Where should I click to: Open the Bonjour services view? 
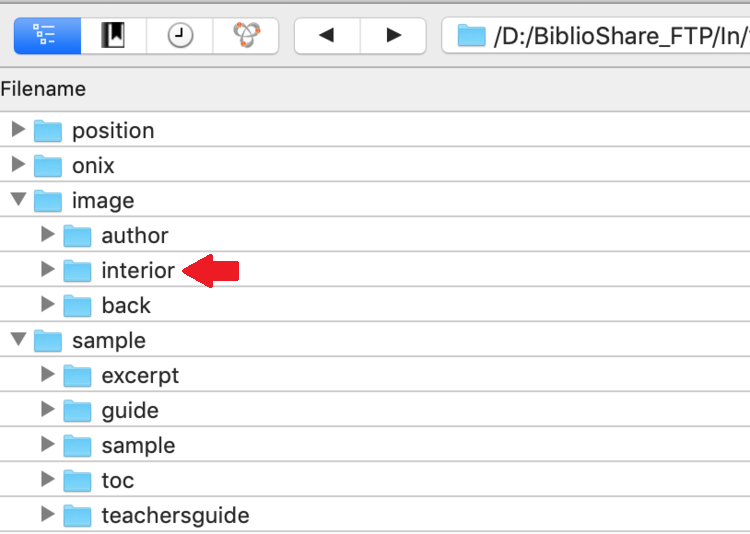(x=246, y=36)
